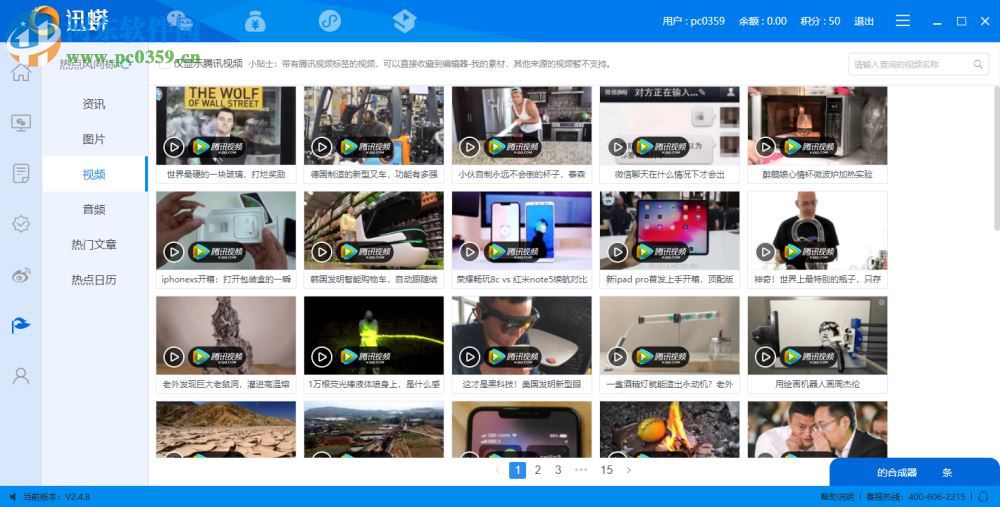Open the mini program icon in header
The image size is (1000, 507).
tap(330, 21)
